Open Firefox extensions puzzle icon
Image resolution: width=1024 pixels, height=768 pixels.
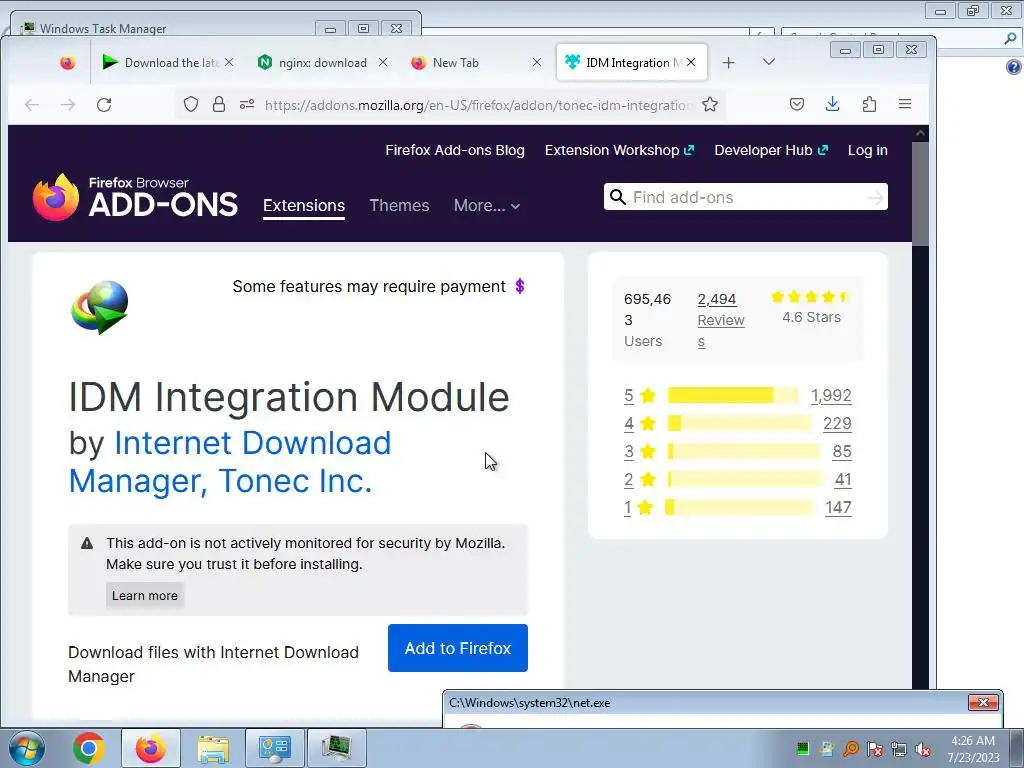pyautogui.click(x=869, y=104)
